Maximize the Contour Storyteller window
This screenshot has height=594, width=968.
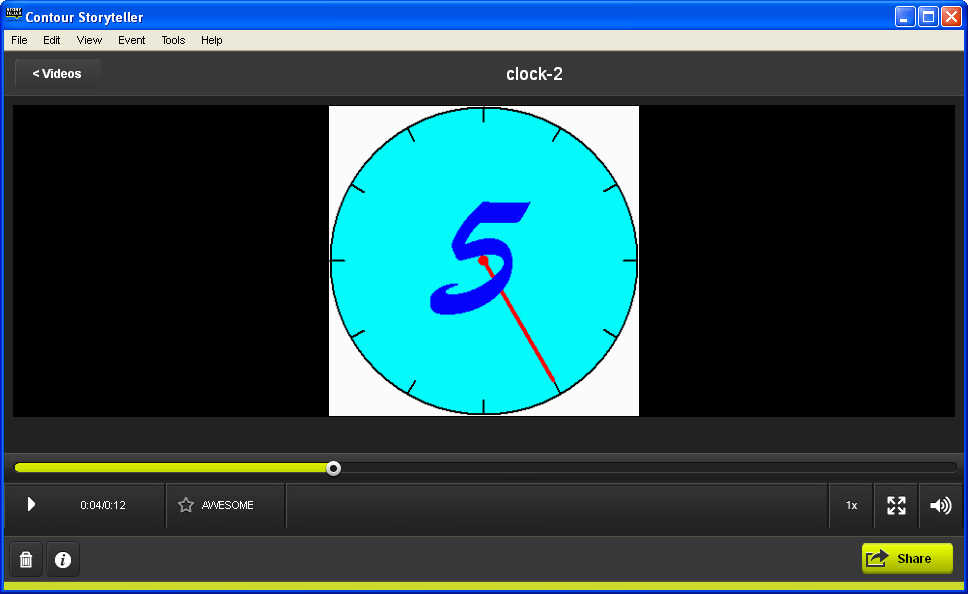tap(928, 16)
